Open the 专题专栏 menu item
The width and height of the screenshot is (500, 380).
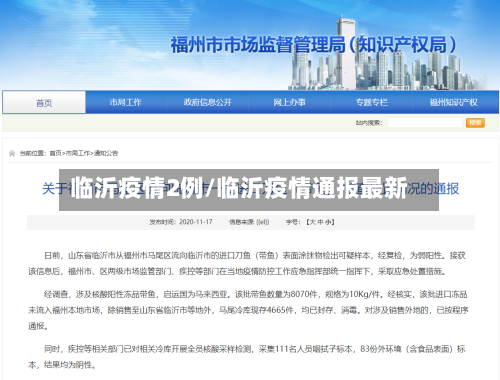click(372, 102)
